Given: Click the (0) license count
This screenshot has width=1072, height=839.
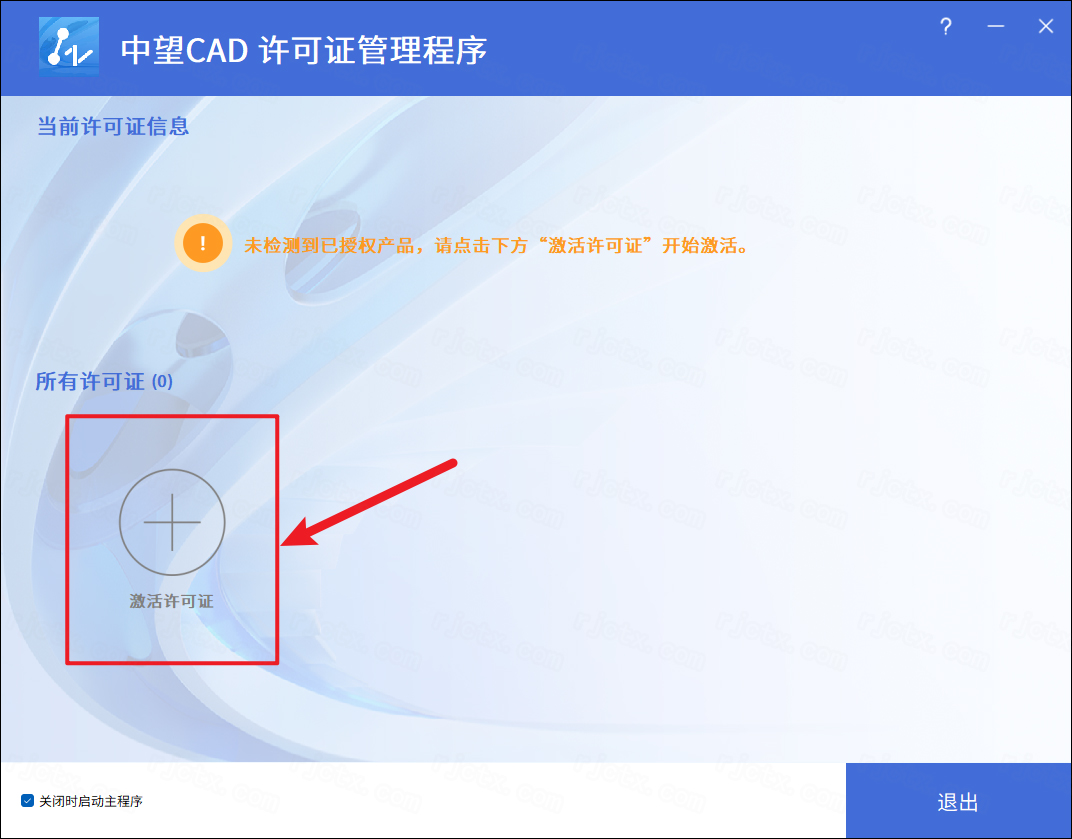Looking at the screenshot, I should 162,382.
